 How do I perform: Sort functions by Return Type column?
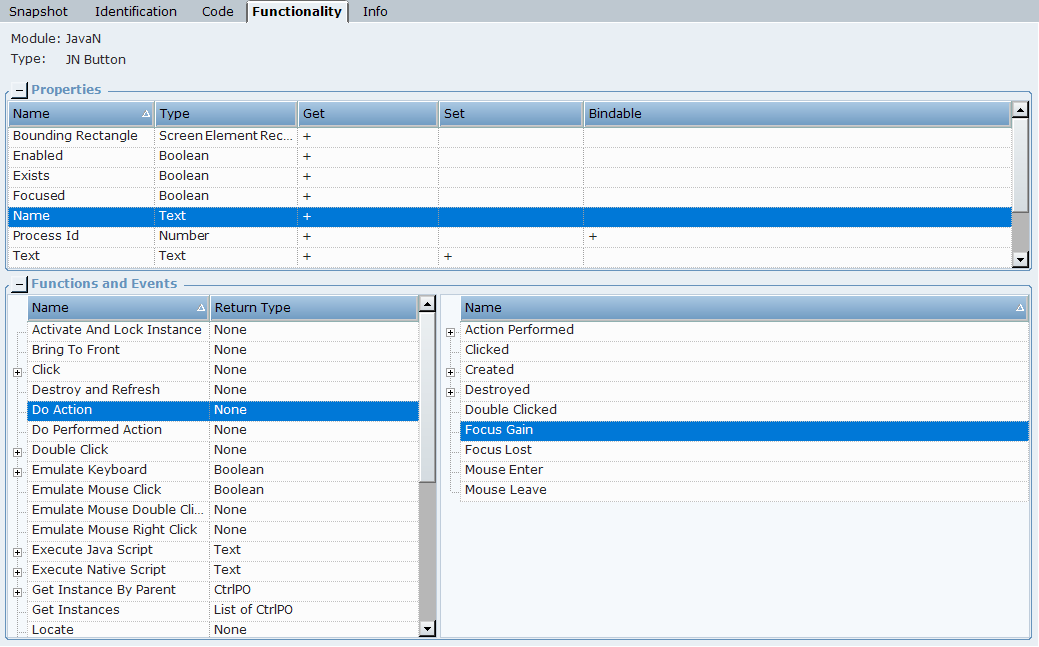(312, 308)
